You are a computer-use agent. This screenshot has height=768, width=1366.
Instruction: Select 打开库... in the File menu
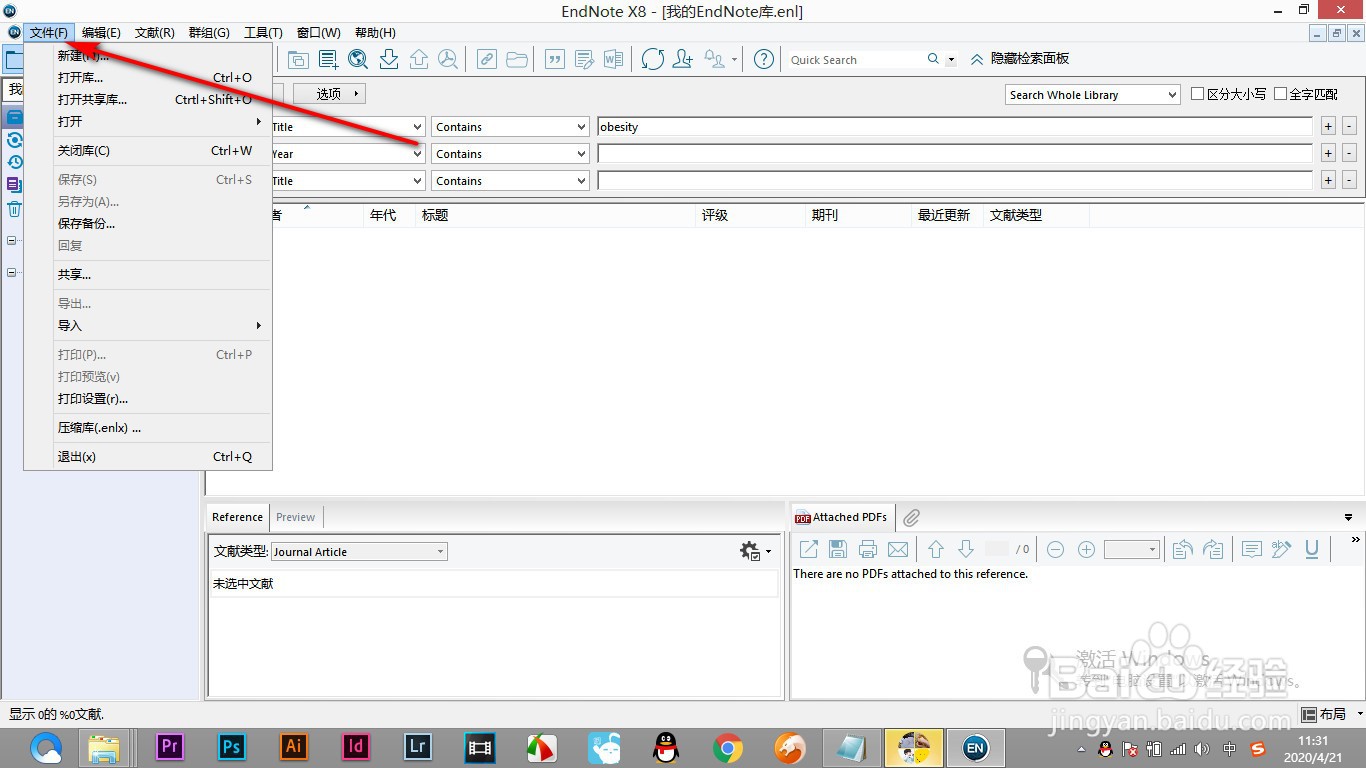click(x=148, y=77)
